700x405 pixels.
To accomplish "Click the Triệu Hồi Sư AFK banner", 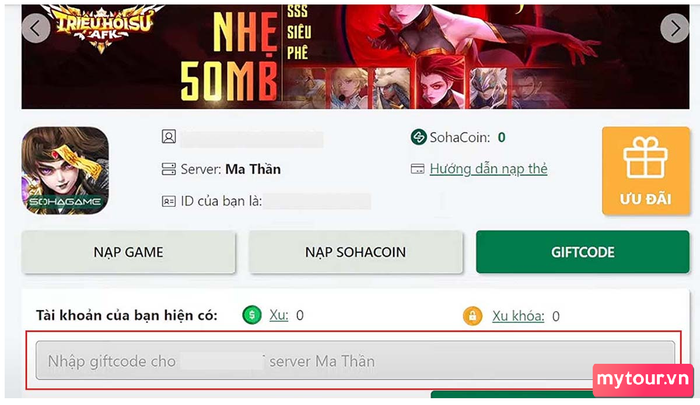I will 355,57.
